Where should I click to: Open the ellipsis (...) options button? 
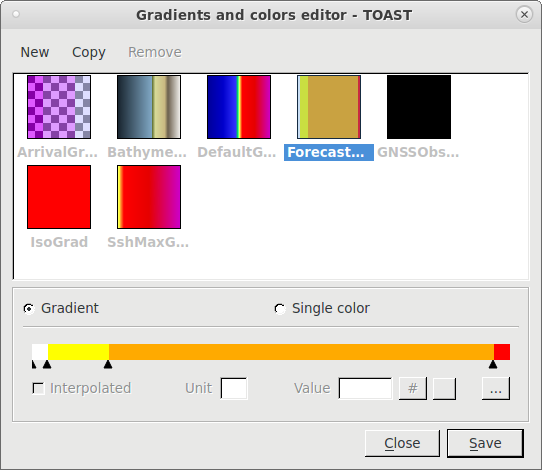coord(496,388)
